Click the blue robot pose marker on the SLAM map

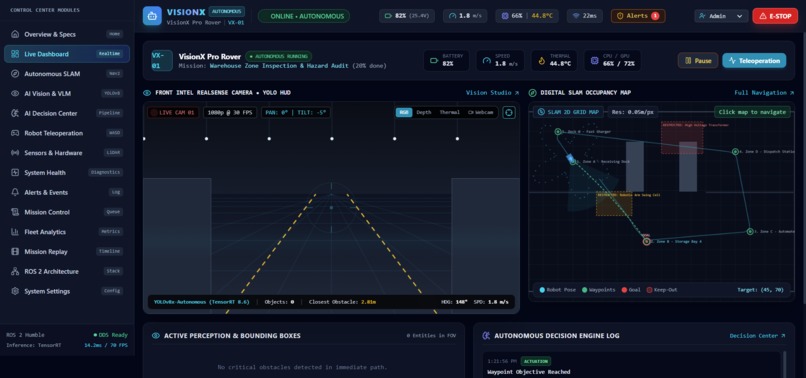[x=571, y=158]
